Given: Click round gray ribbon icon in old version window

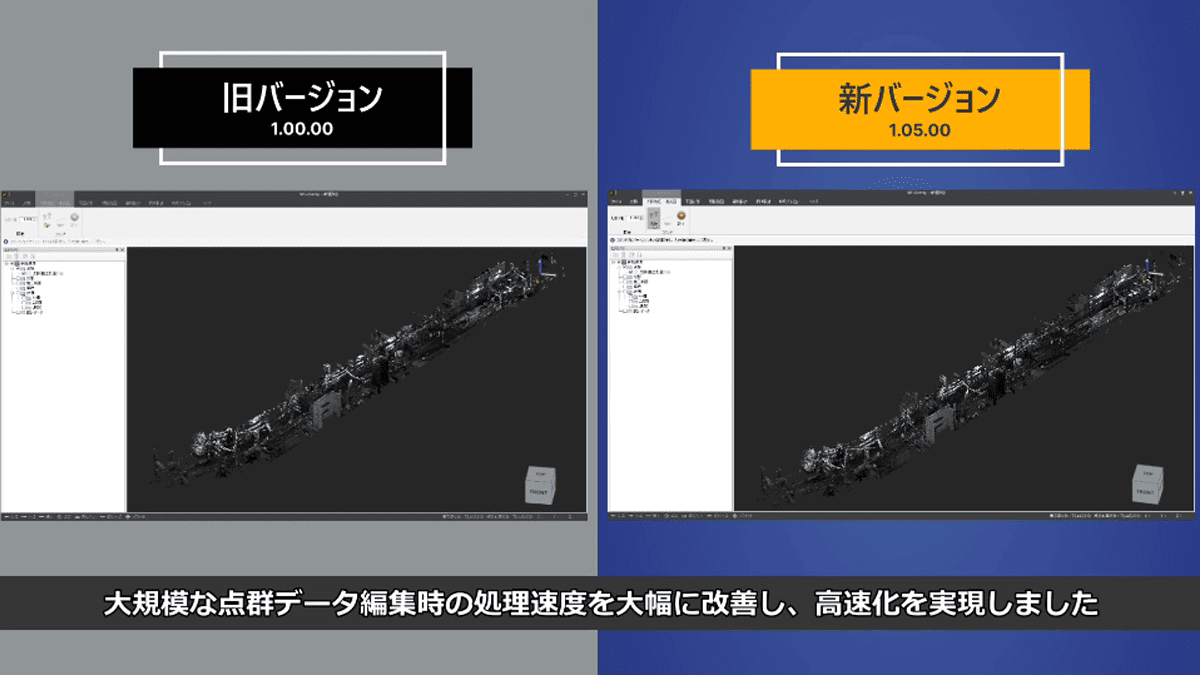Looking at the screenshot, I should pos(75,217).
